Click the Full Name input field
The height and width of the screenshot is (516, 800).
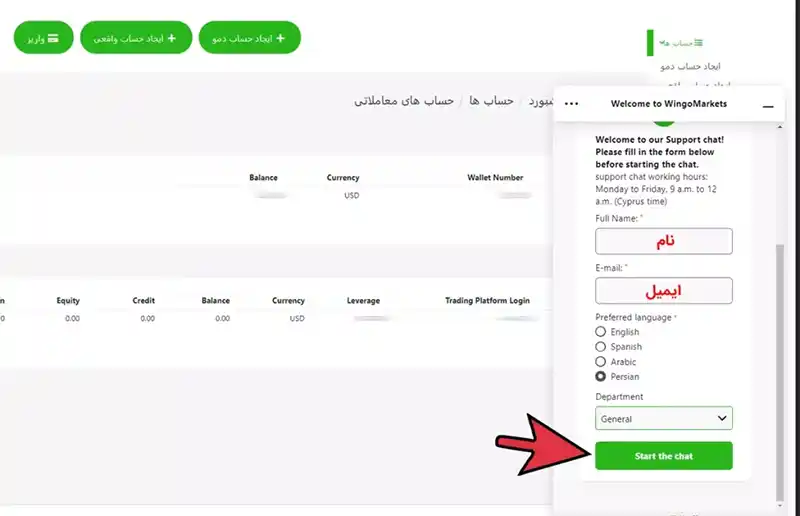coord(663,241)
